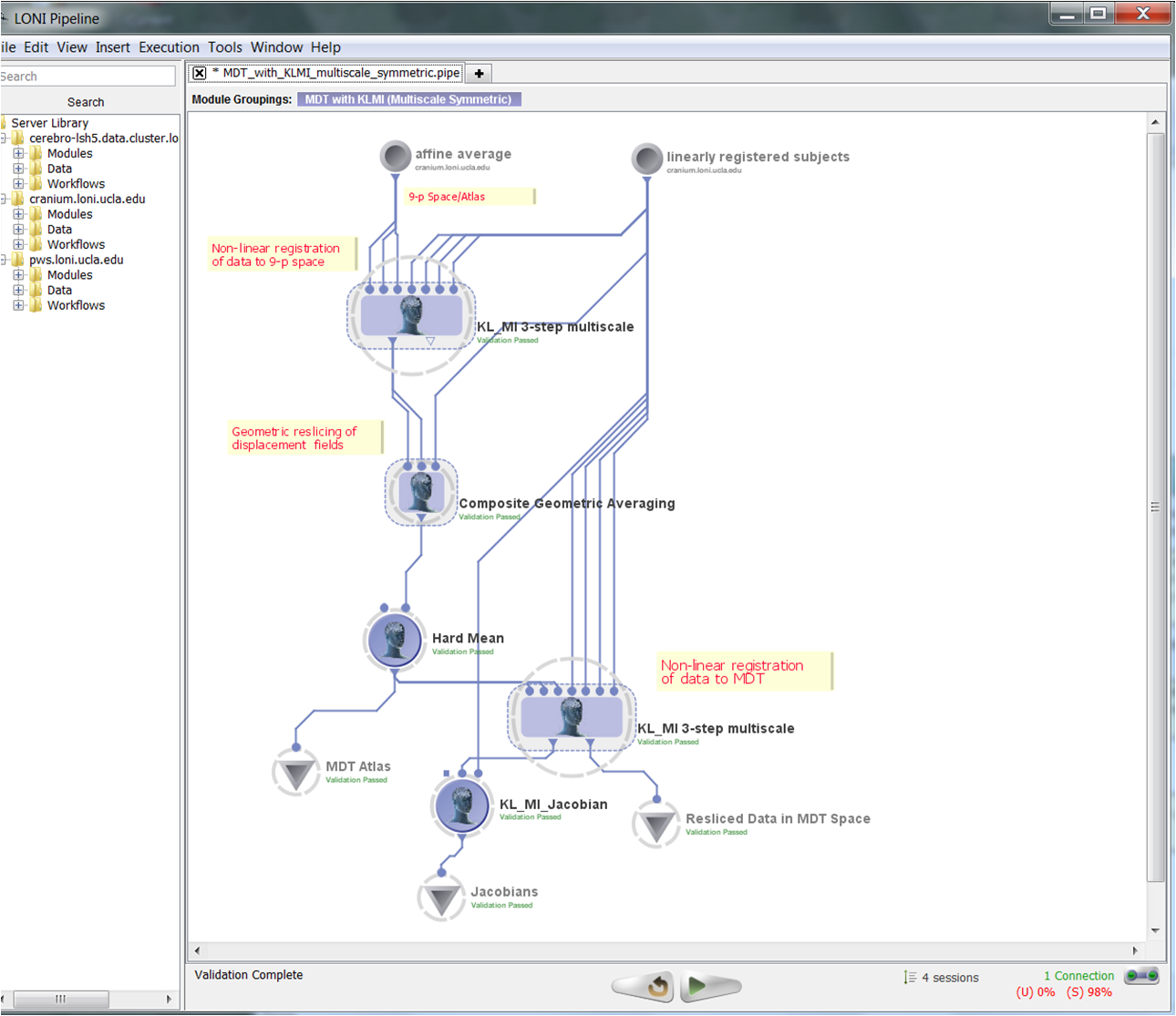This screenshot has height=1016, width=1176.
Task: Select the KL_MI_Jacobian module icon
Action: 461,806
